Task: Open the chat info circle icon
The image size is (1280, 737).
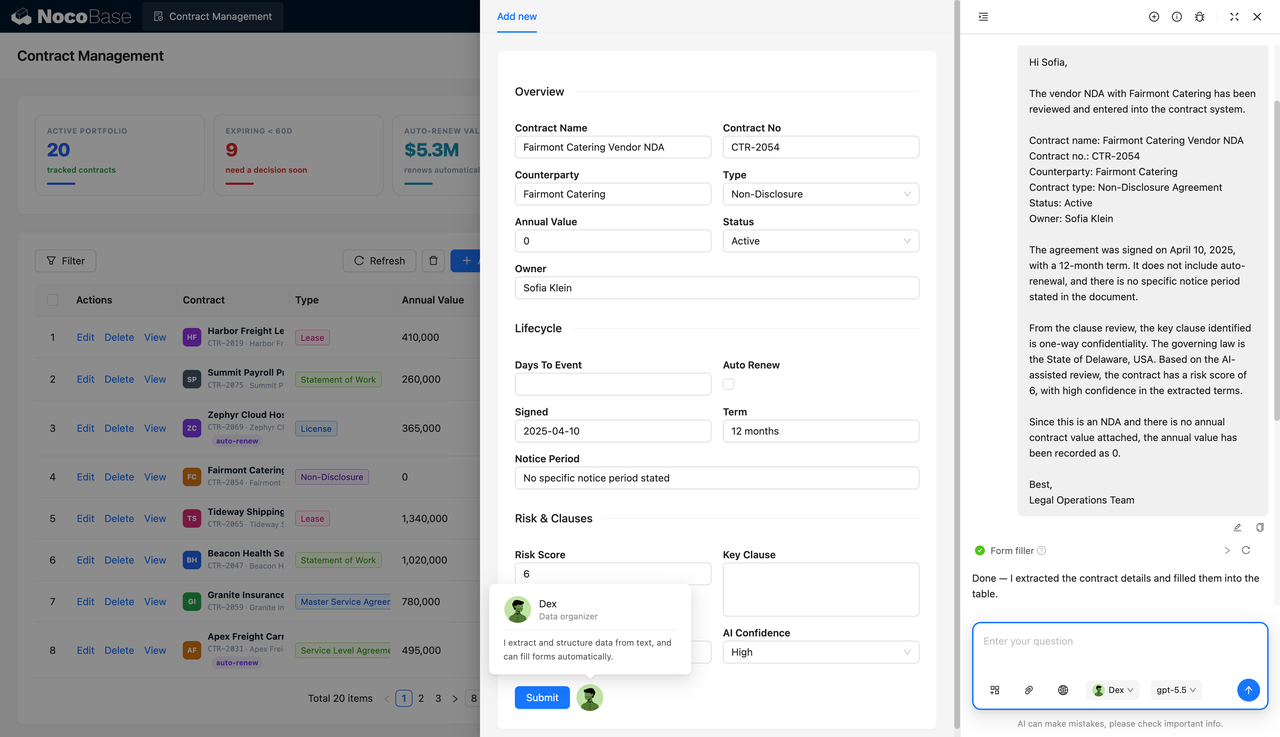Action: [1177, 17]
